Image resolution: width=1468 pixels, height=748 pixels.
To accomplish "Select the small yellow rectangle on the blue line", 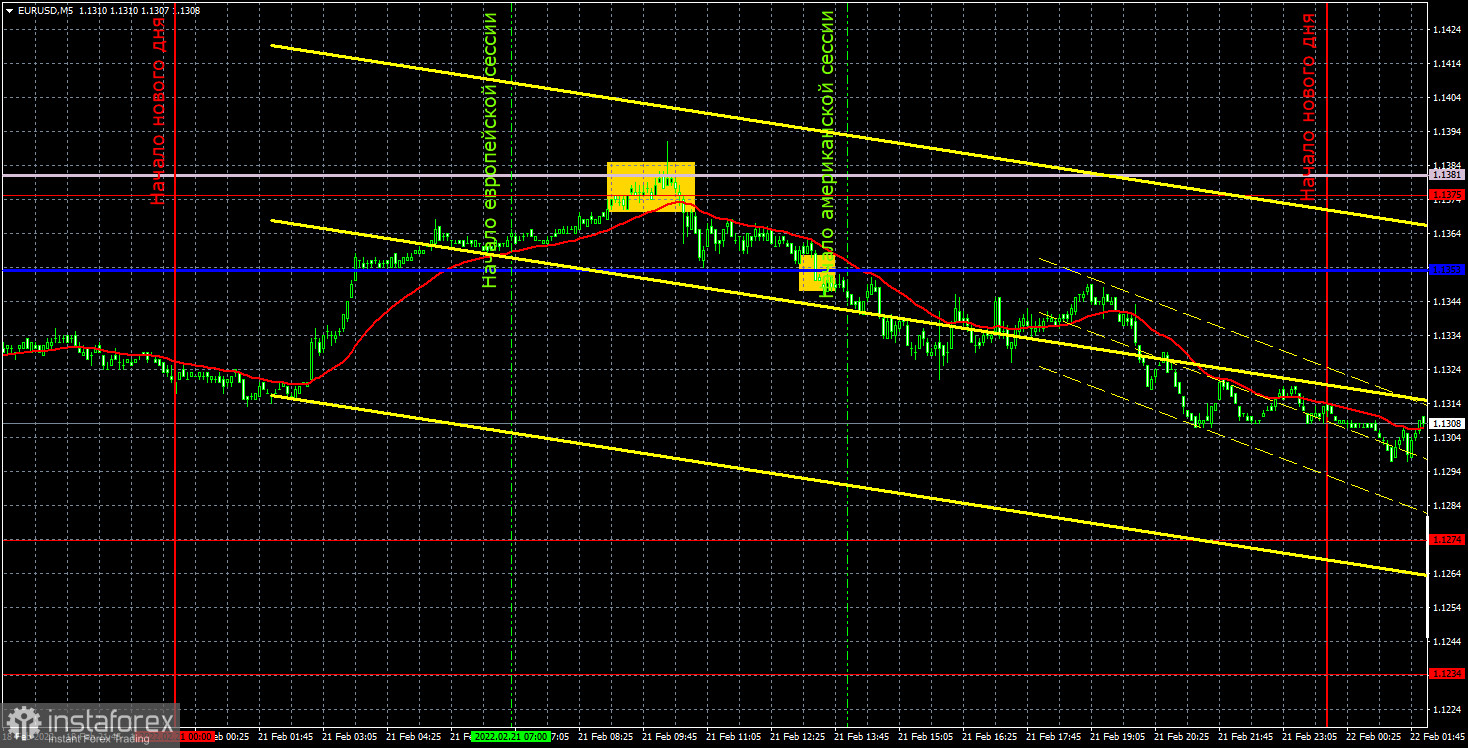I will point(817,272).
